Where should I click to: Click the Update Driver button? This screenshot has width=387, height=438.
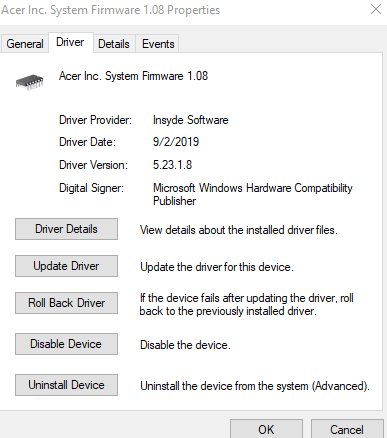click(66, 266)
